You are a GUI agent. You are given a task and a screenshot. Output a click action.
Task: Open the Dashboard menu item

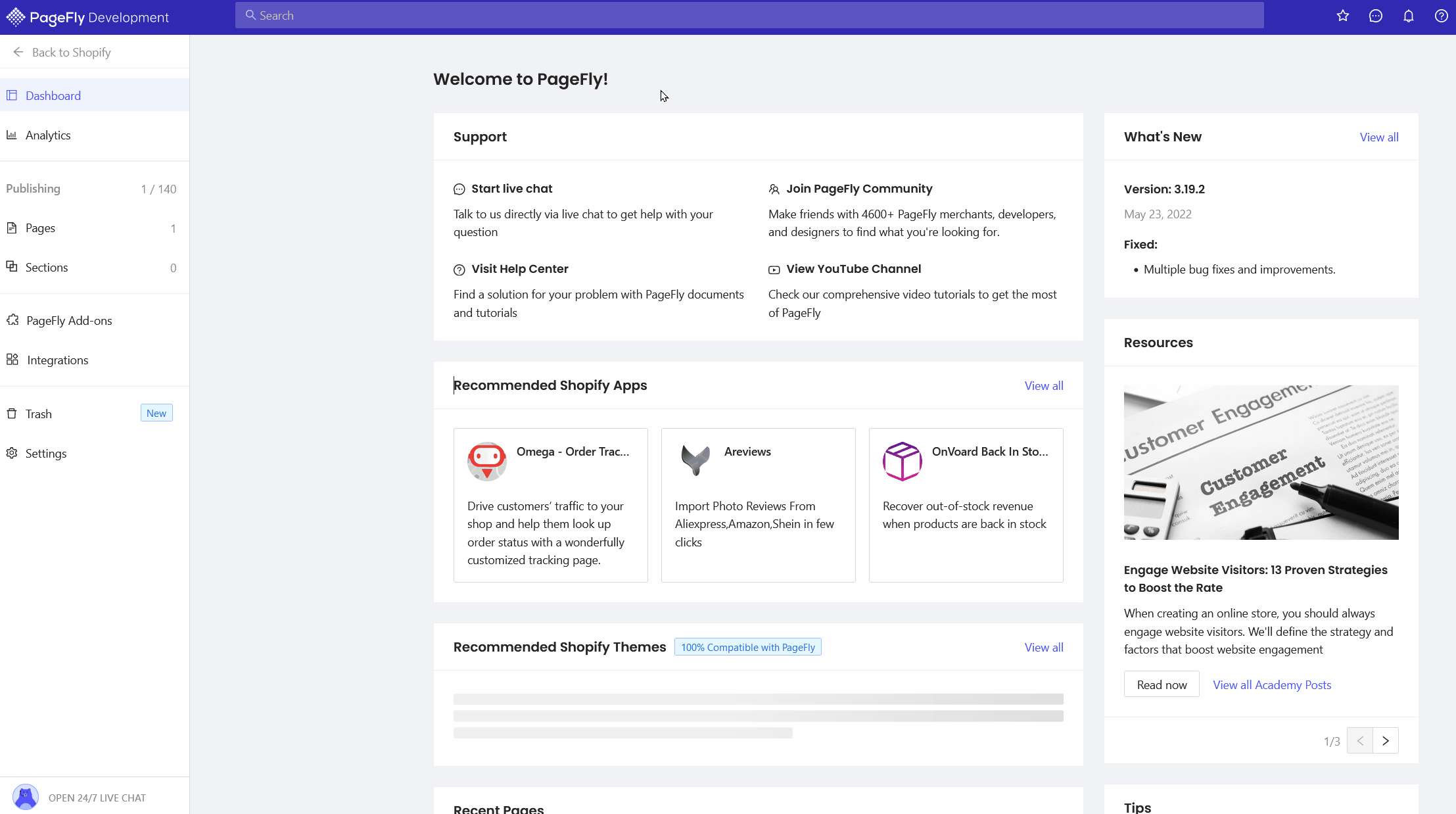tap(95, 95)
